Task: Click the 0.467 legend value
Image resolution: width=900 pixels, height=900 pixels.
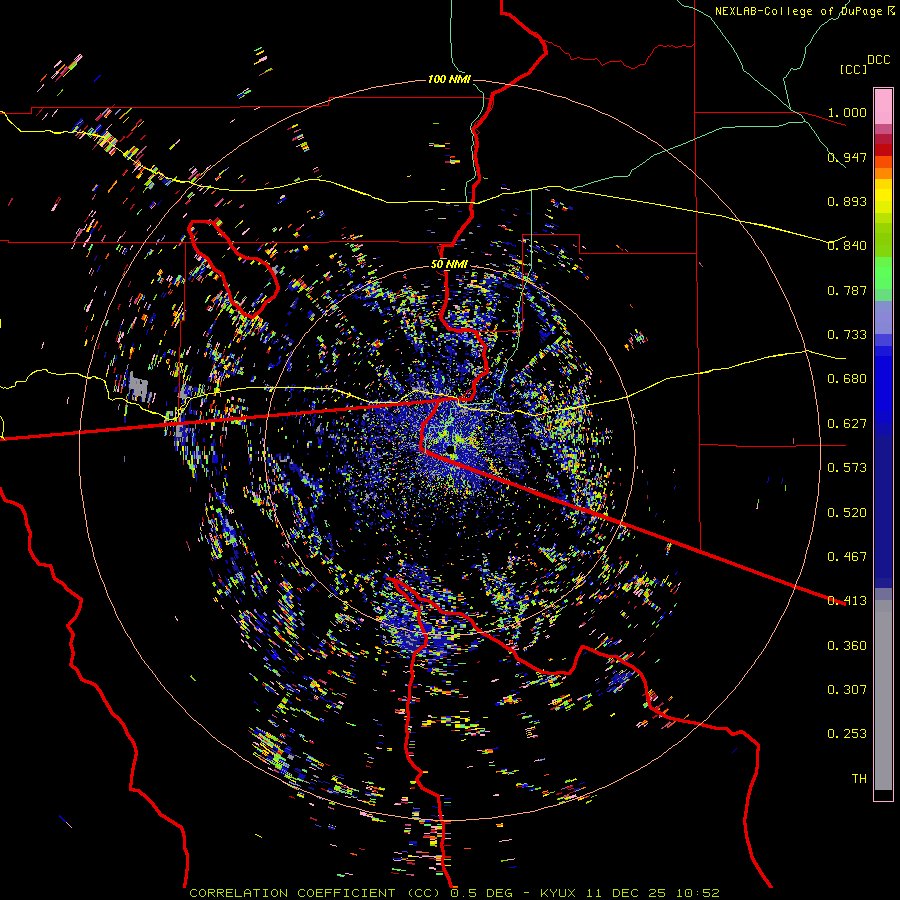Action: [x=847, y=556]
